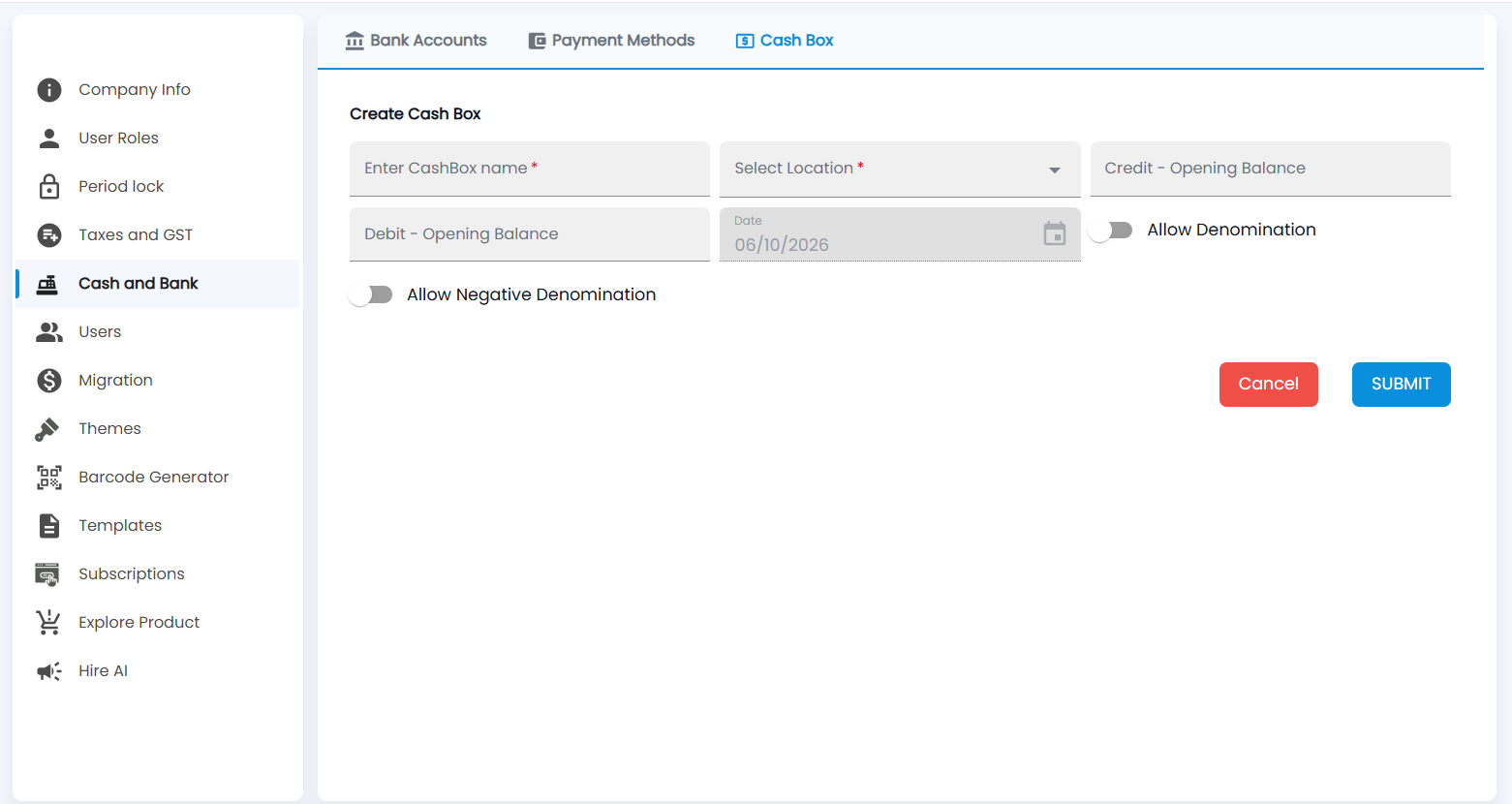The height and width of the screenshot is (804, 1512).
Task: Click the Hire AI megaphone icon
Action: (x=49, y=671)
